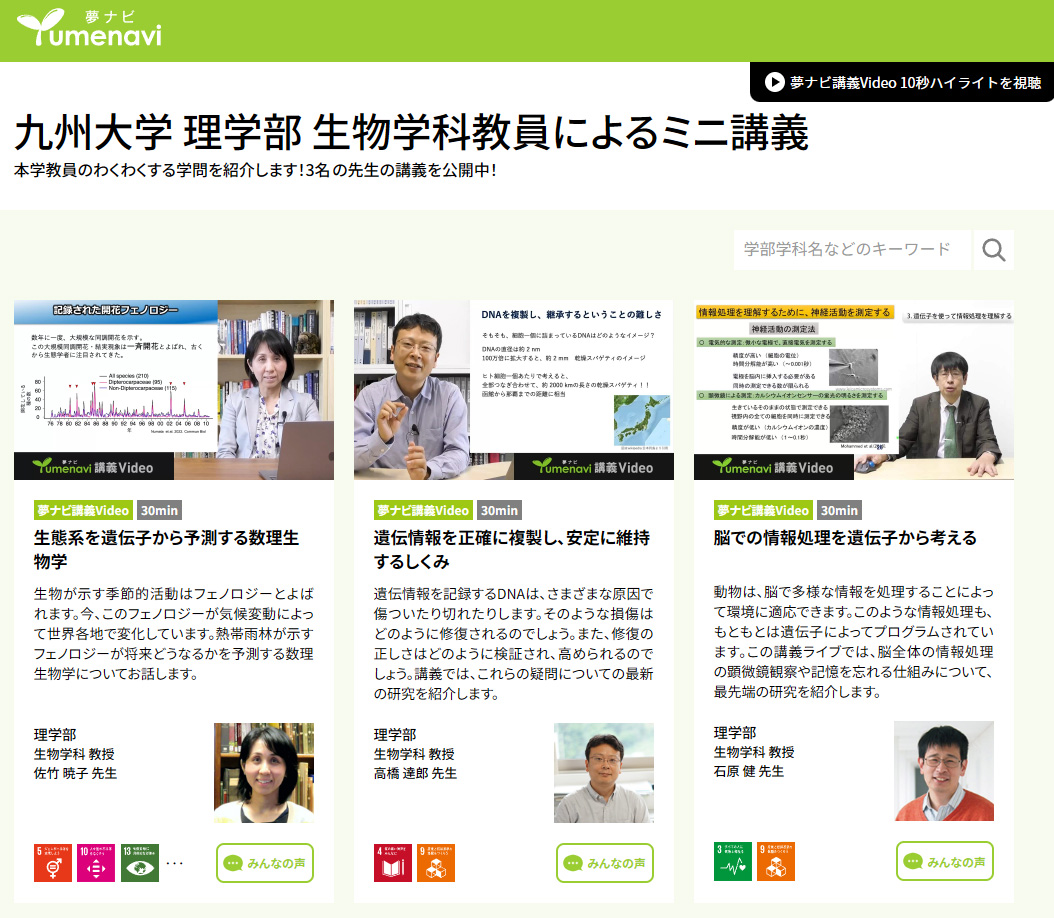
Task: Open lecture title 脳での情報処理を遺伝子から考える
Action: pyautogui.click(x=845, y=538)
